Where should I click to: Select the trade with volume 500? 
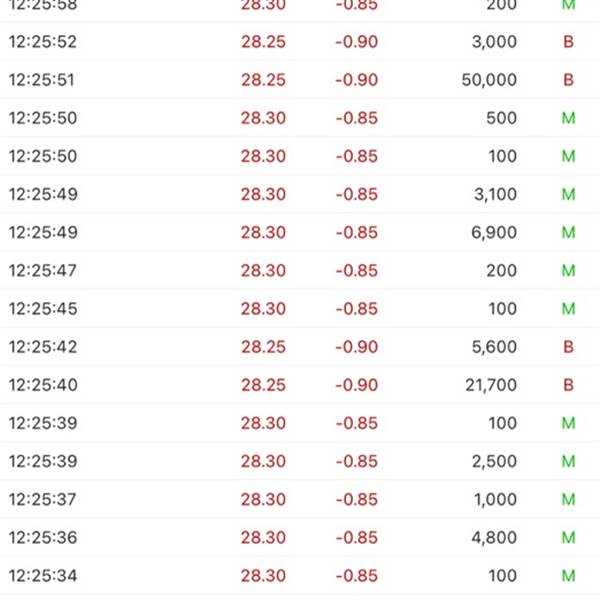click(300, 118)
